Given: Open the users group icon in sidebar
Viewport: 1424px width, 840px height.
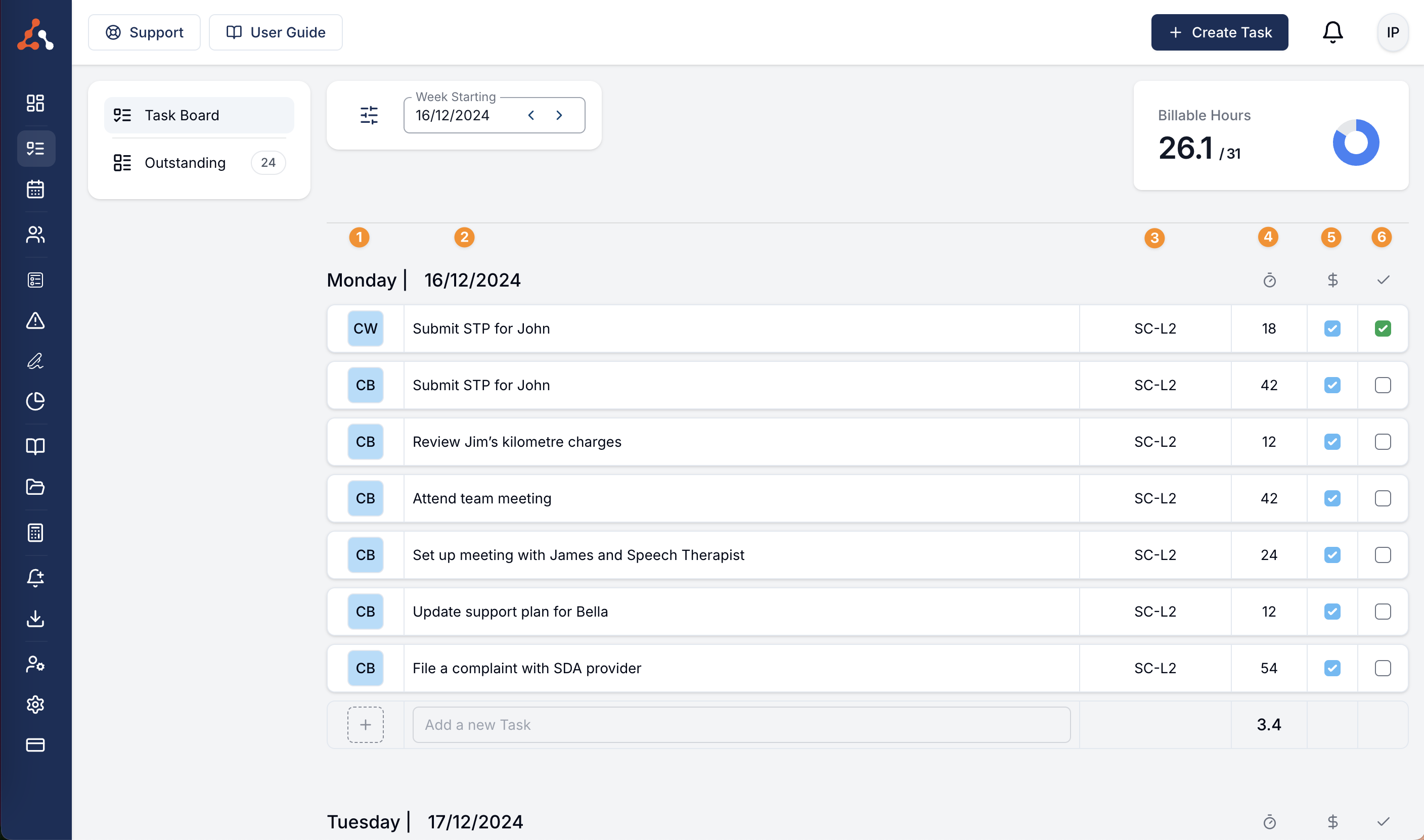Looking at the screenshot, I should tap(35, 235).
